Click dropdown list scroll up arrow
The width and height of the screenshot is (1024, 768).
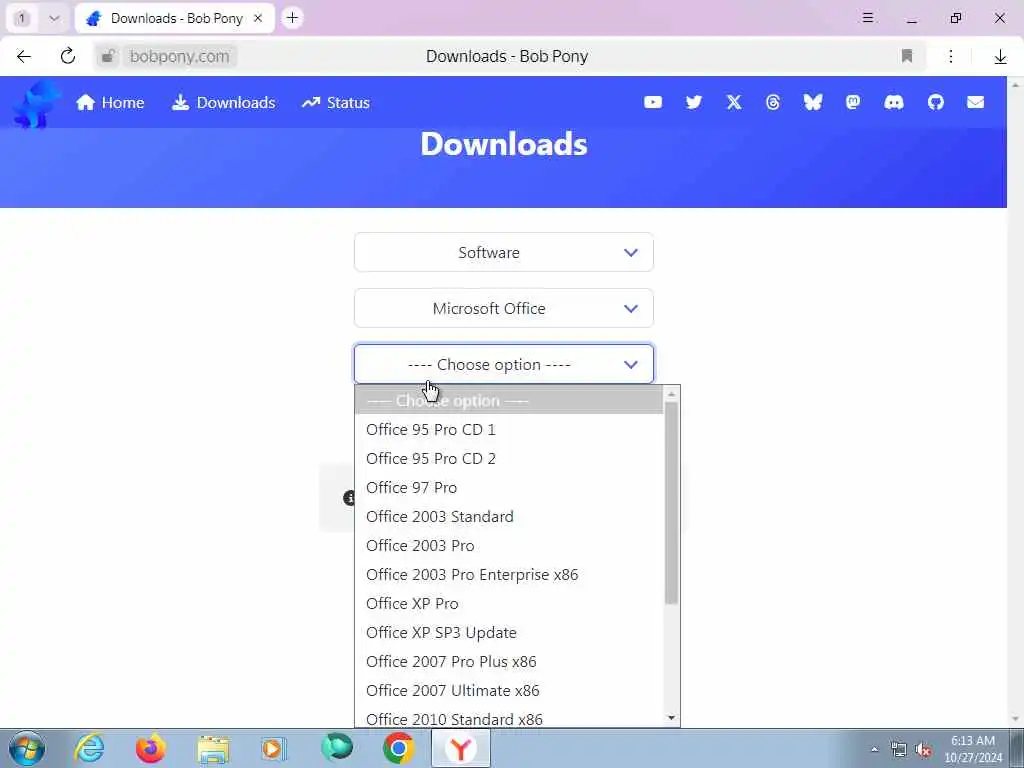671,394
